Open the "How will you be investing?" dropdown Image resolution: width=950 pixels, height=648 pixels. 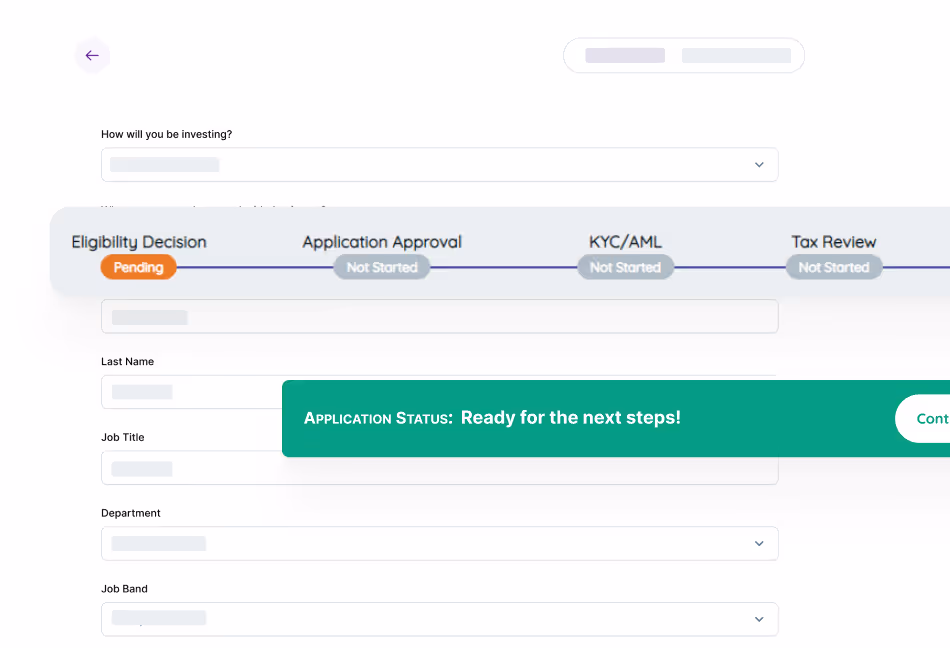(x=440, y=164)
